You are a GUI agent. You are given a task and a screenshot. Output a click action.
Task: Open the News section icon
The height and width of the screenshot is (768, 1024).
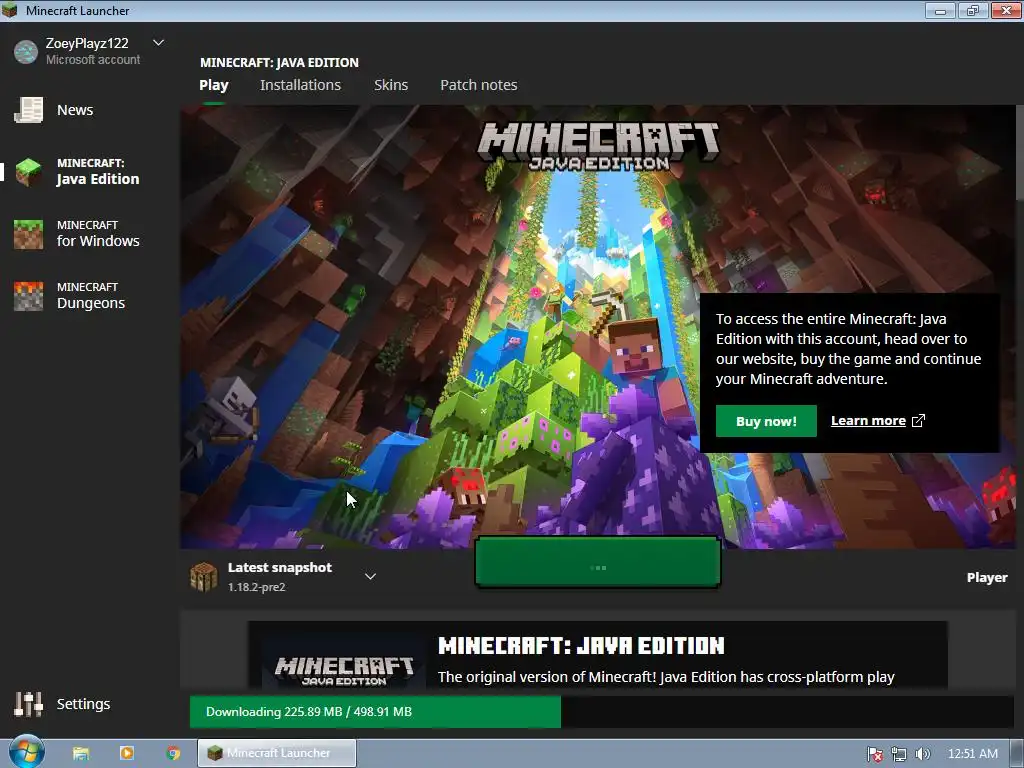click(28, 110)
